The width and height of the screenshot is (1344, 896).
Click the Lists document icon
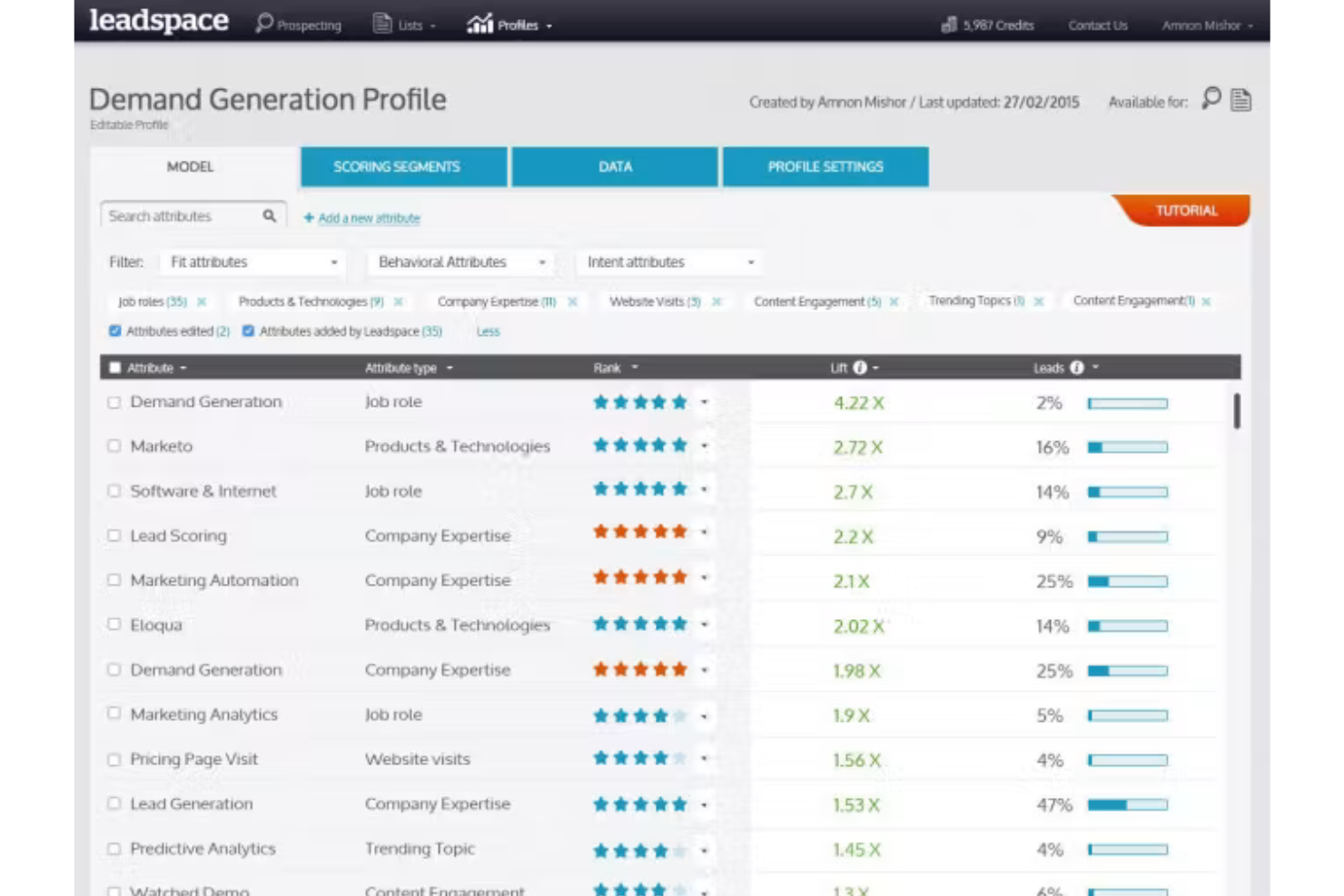click(x=382, y=24)
